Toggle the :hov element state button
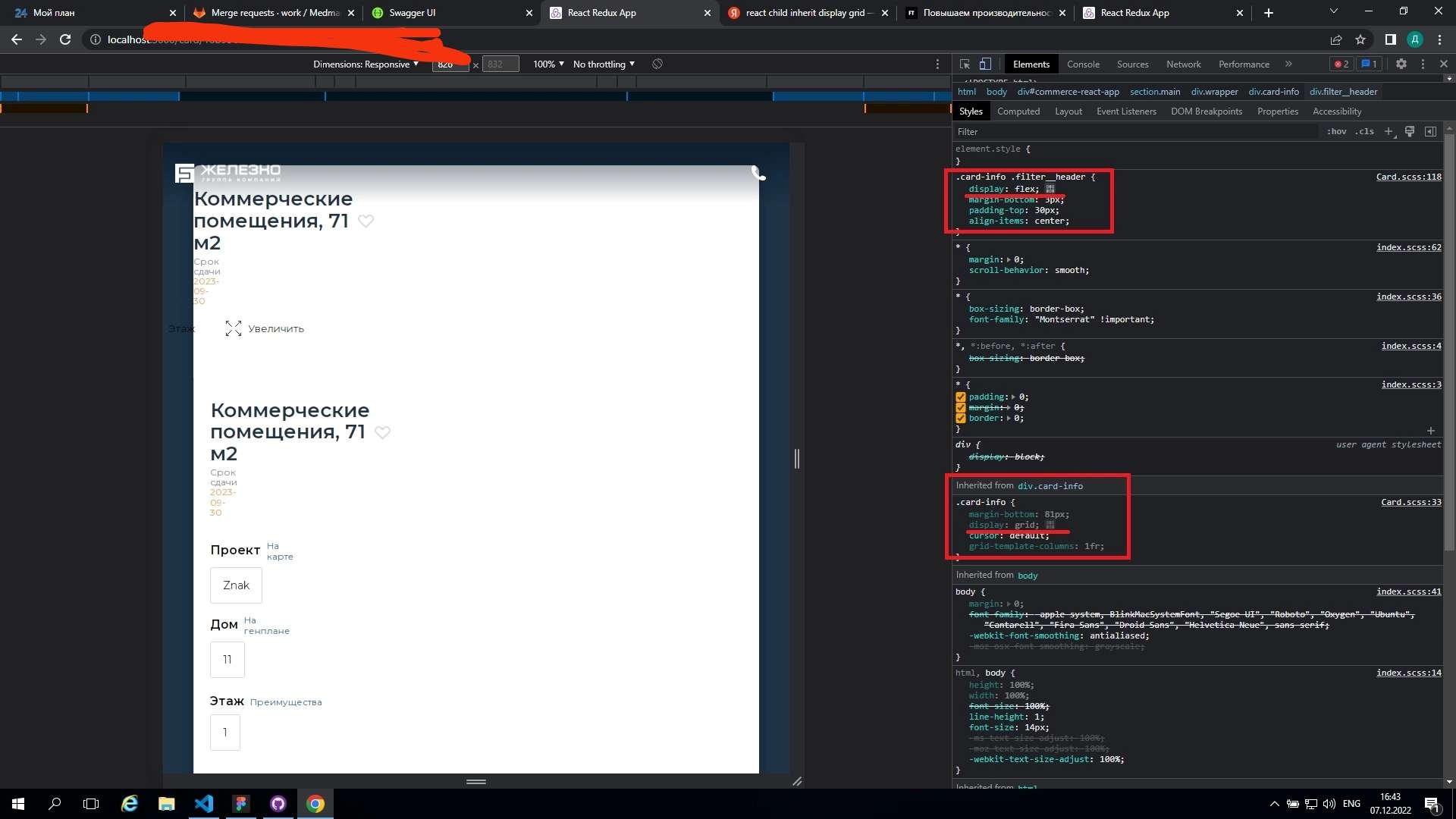The height and width of the screenshot is (819, 1456). [1336, 132]
